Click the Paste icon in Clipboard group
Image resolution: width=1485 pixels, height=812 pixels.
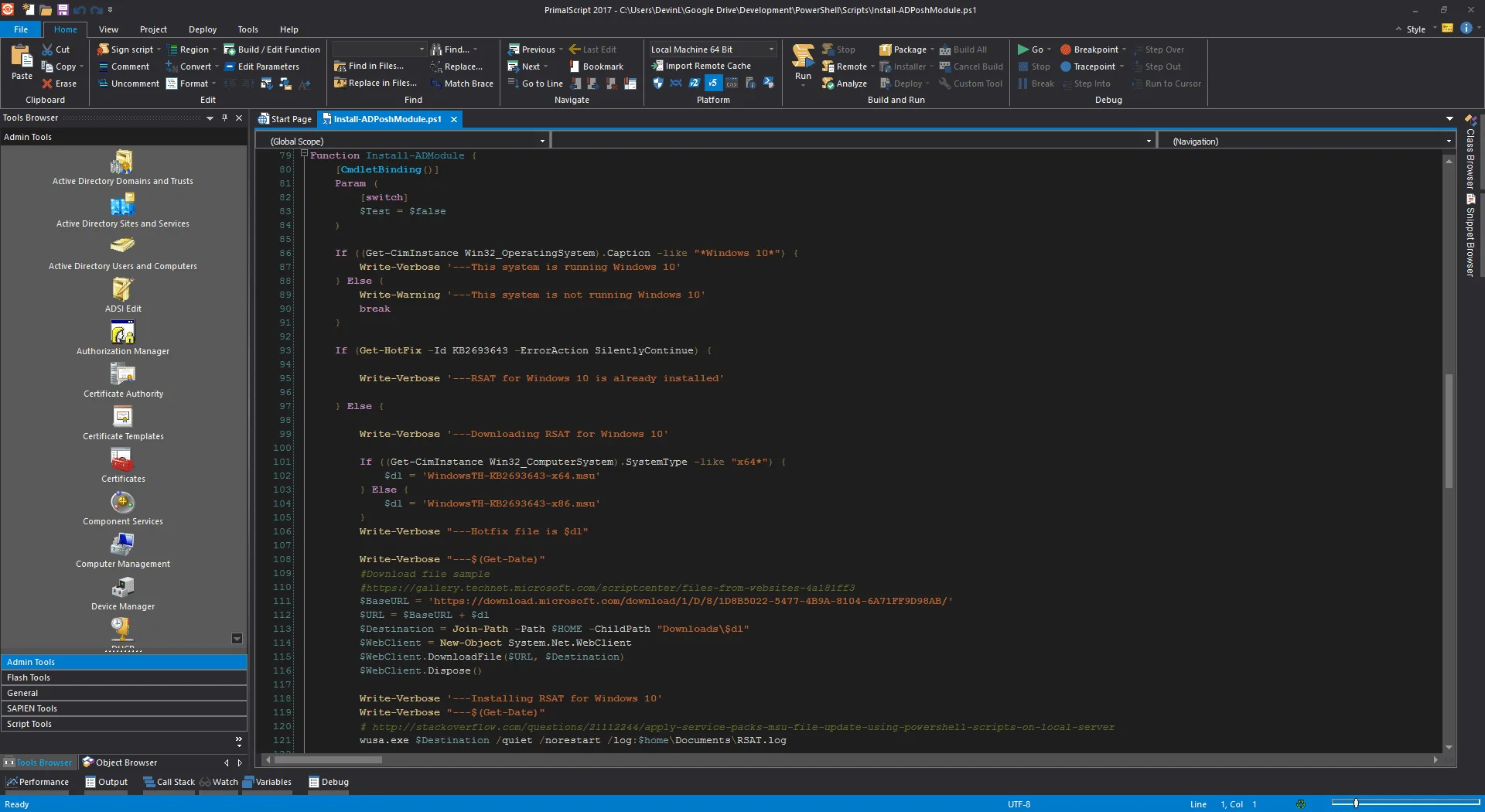tap(22, 57)
